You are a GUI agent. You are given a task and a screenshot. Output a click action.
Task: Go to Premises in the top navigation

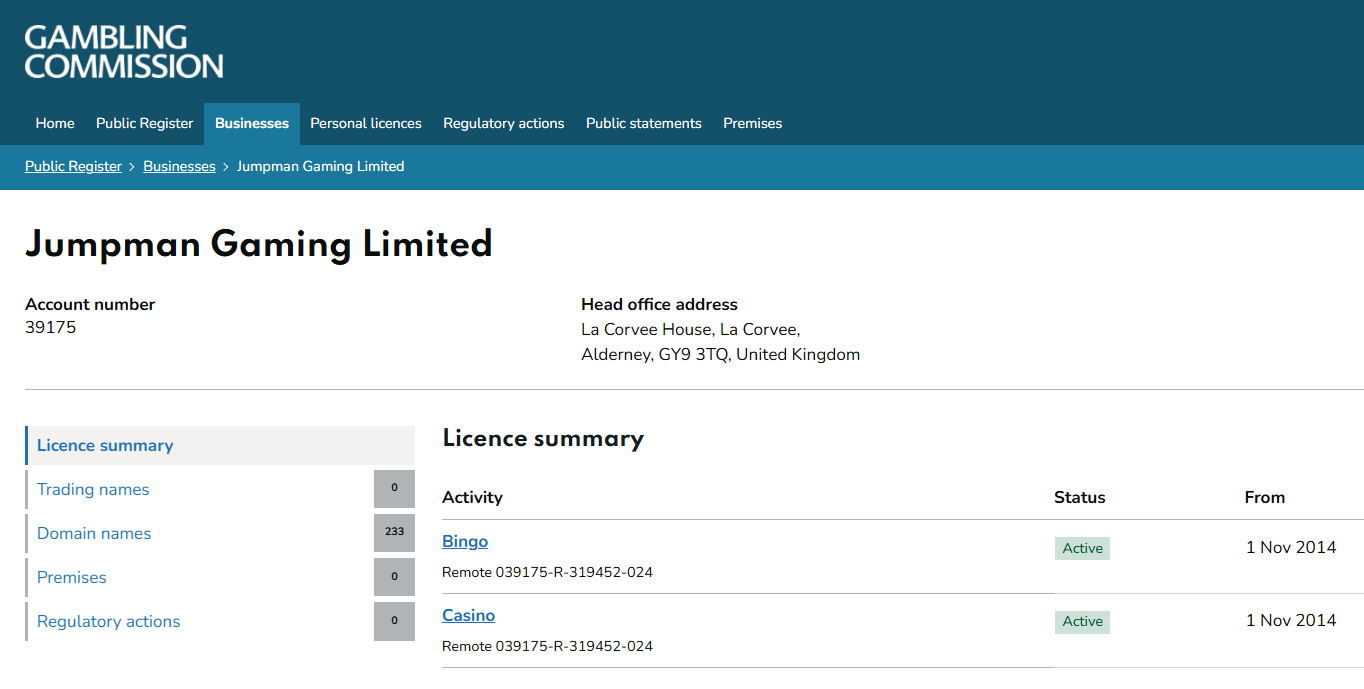[753, 124]
